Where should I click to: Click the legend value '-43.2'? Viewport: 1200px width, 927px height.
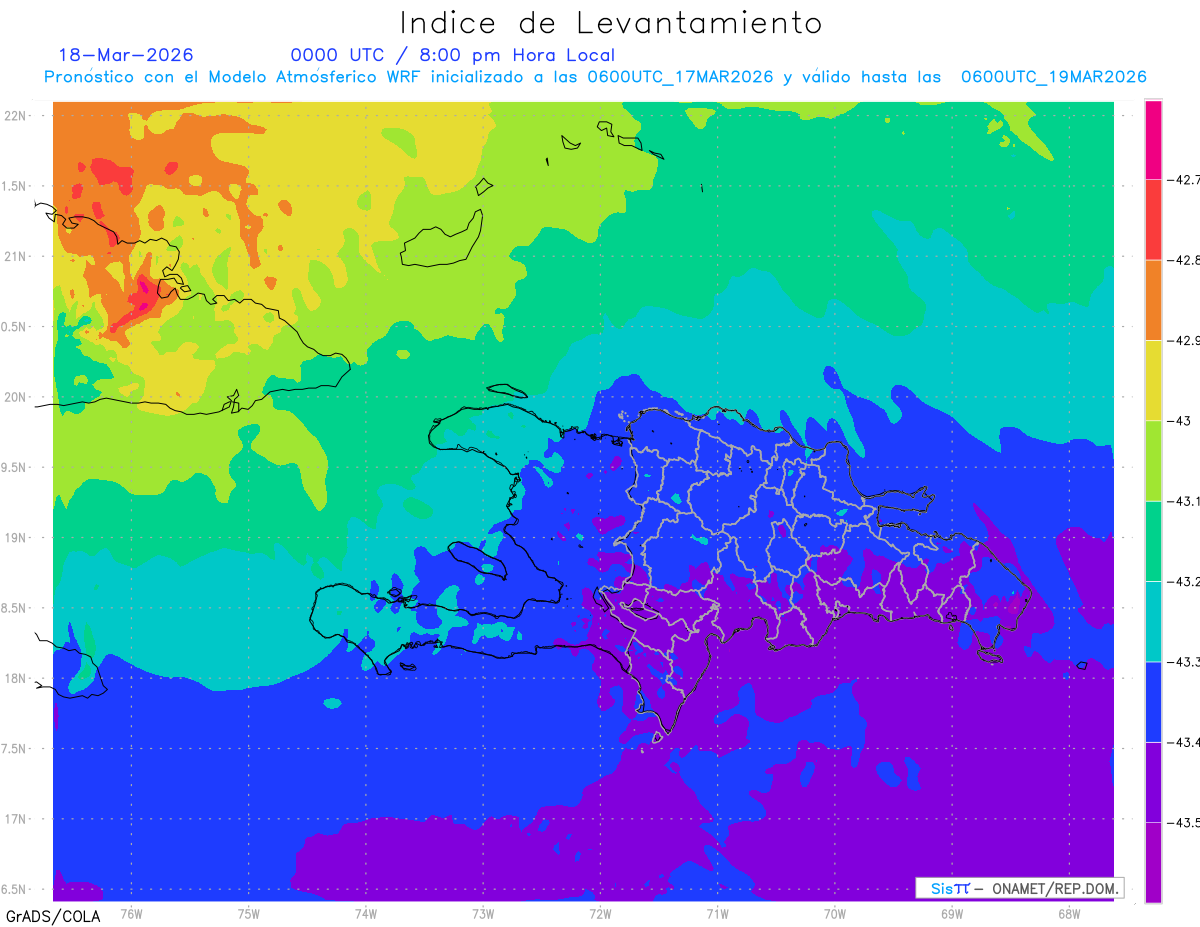[1184, 581]
